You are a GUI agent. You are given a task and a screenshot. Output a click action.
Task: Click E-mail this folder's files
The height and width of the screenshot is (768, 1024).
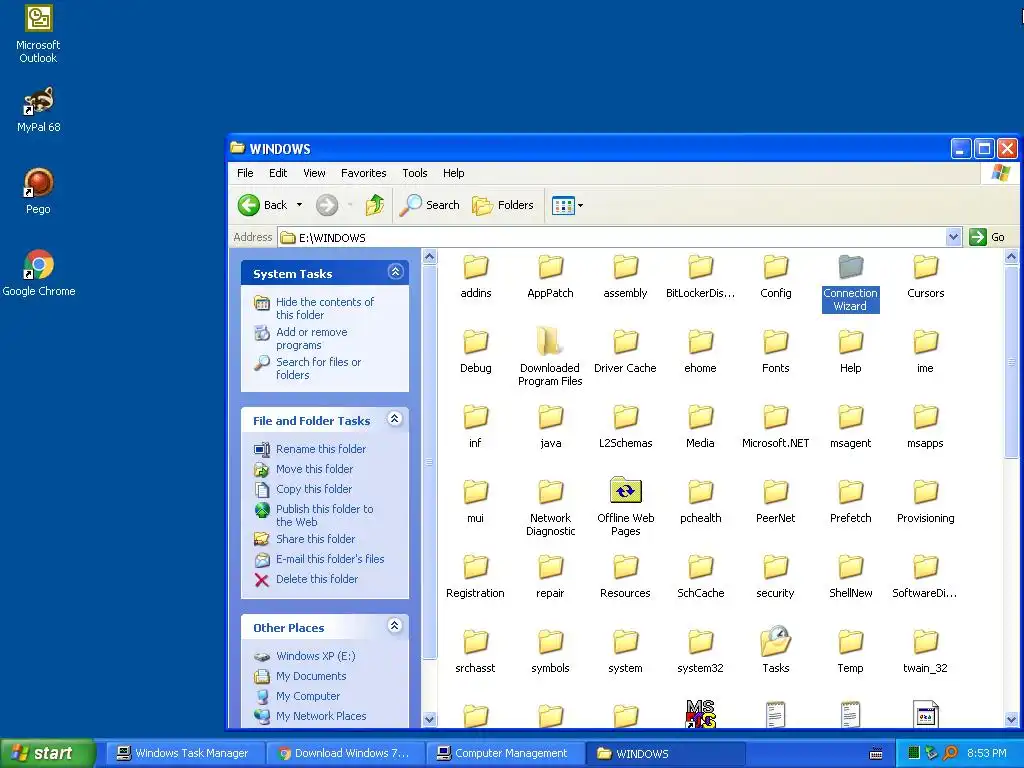(x=330, y=559)
